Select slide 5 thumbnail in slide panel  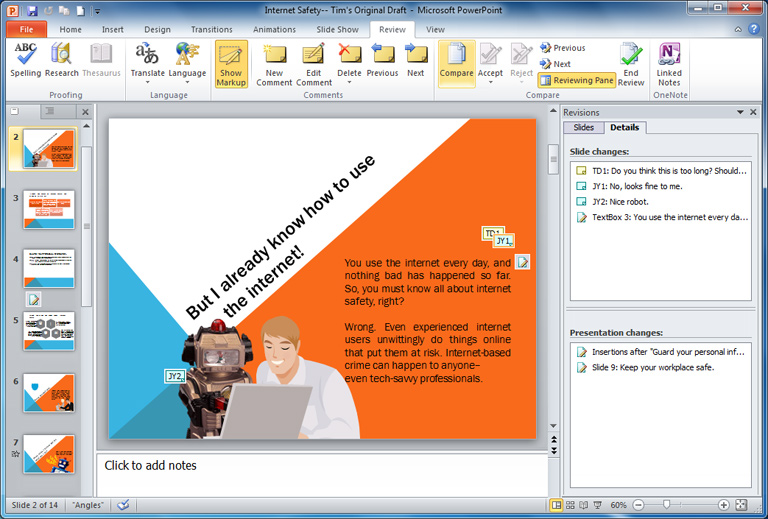click(49, 331)
